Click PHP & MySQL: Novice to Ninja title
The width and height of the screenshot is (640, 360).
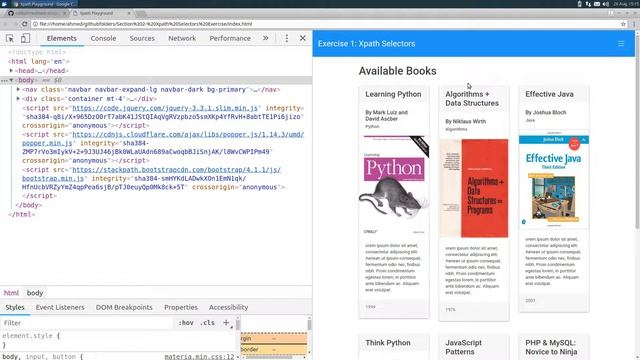coord(551,347)
